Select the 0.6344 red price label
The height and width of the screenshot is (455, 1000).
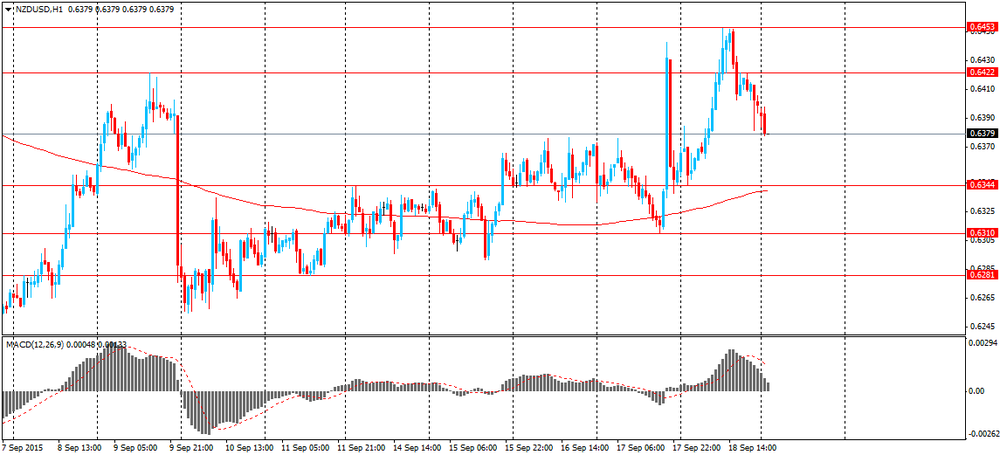[979, 185]
